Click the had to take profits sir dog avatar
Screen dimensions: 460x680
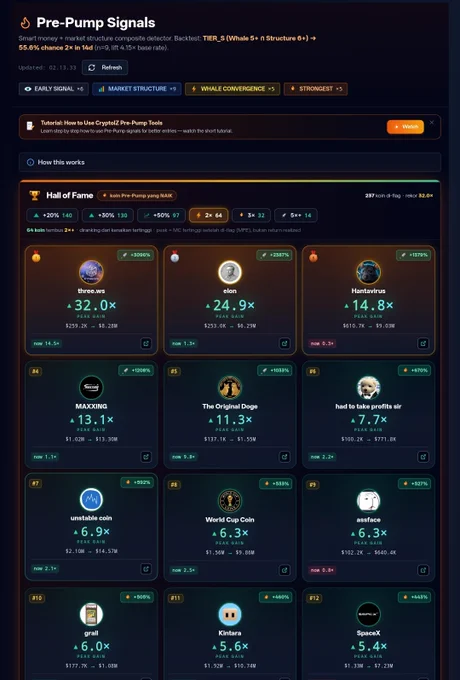pyautogui.click(x=369, y=387)
